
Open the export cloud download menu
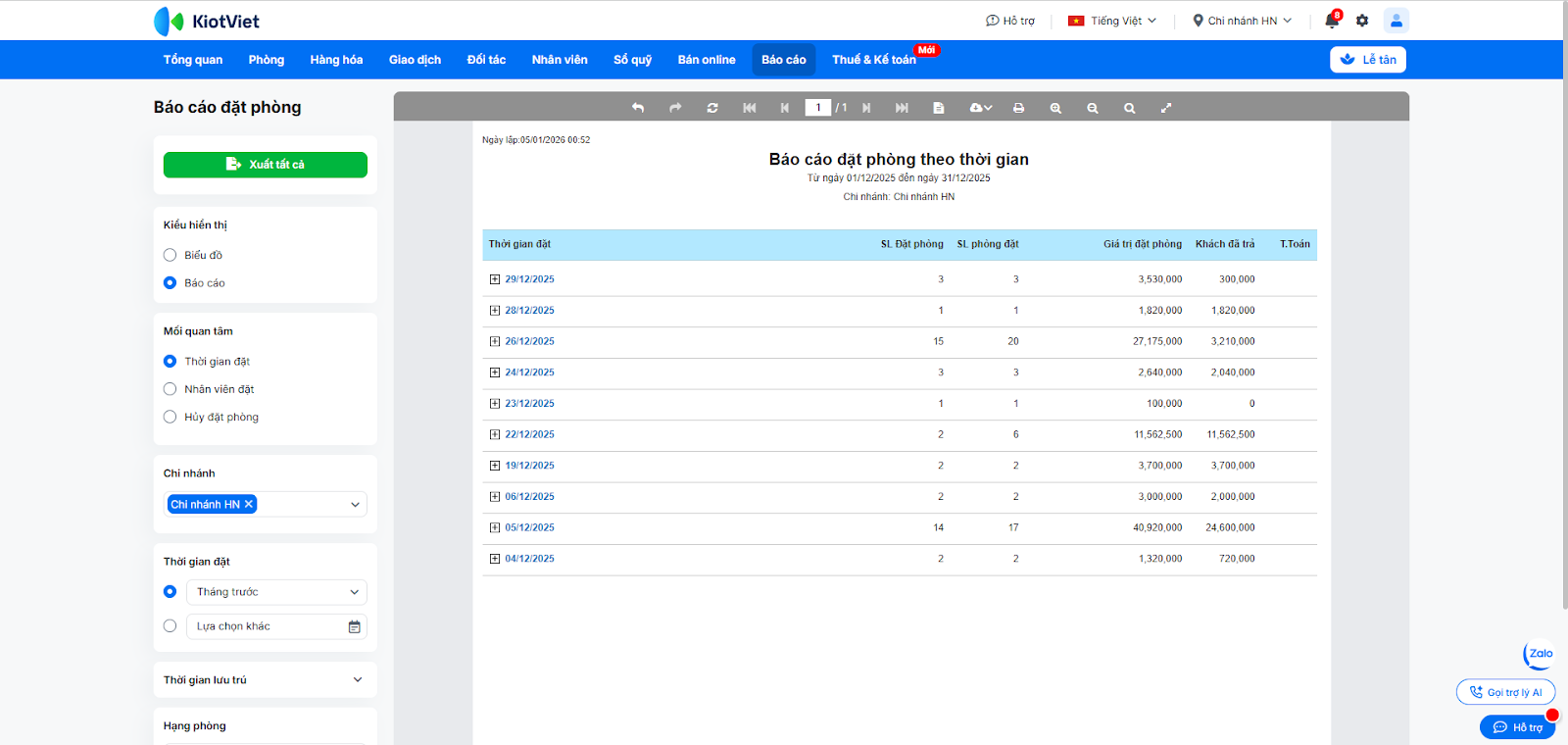981,108
